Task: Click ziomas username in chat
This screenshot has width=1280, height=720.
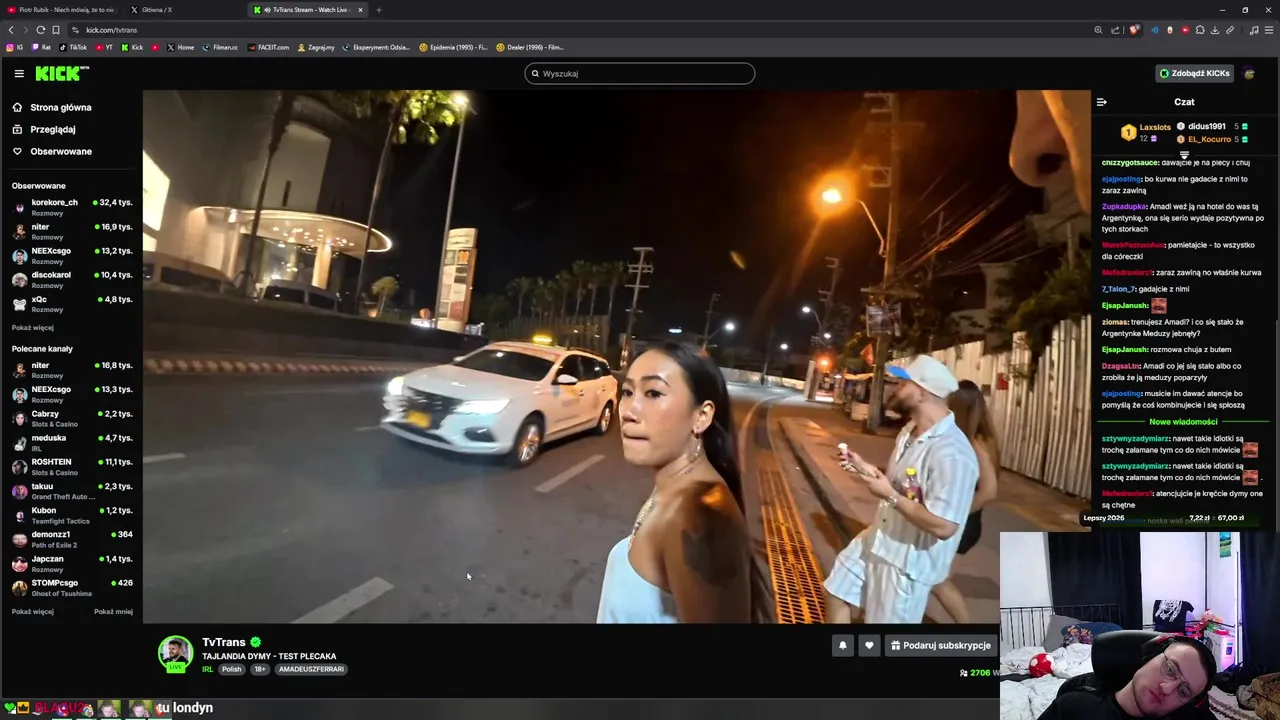Action: pyautogui.click(x=1114, y=322)
